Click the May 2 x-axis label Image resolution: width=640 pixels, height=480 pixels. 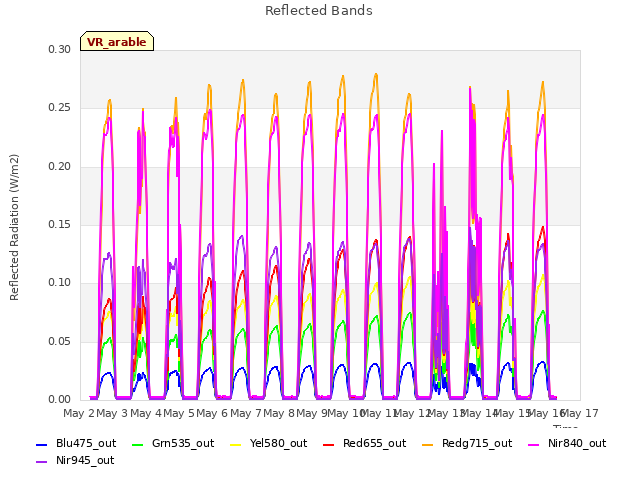[79, 413]
